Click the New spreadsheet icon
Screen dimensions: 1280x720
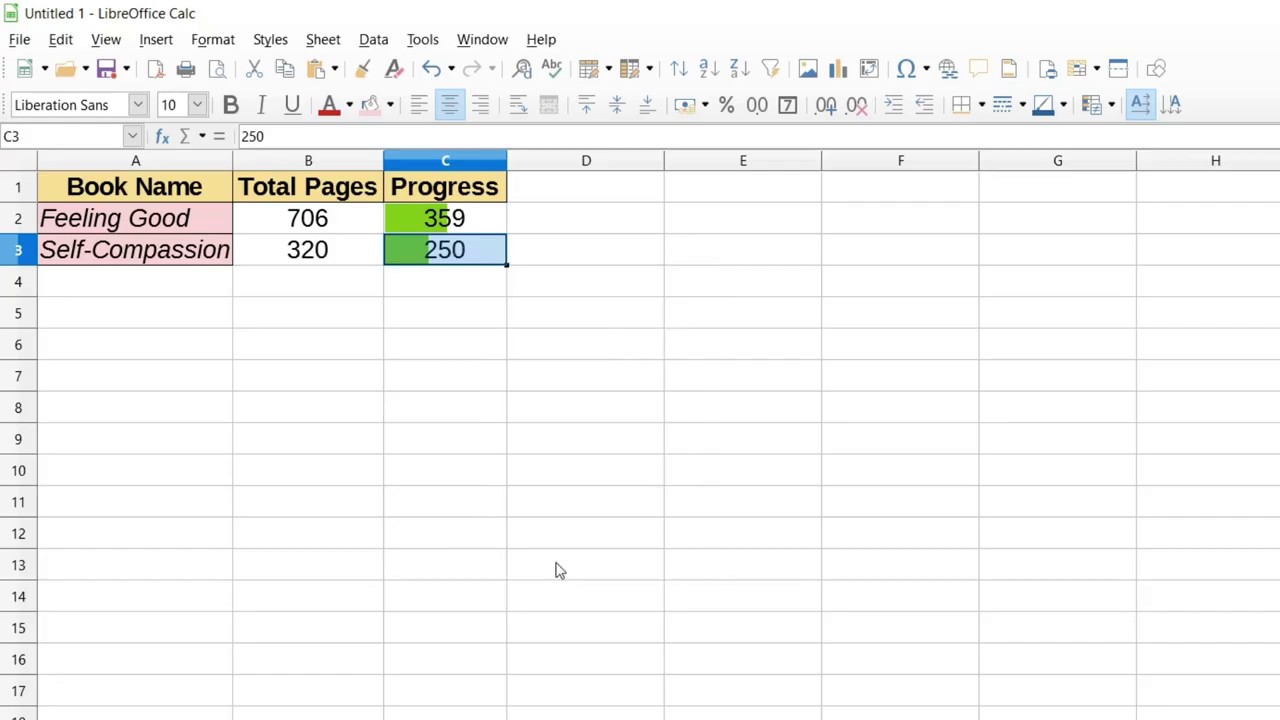(x=24, y=69)
